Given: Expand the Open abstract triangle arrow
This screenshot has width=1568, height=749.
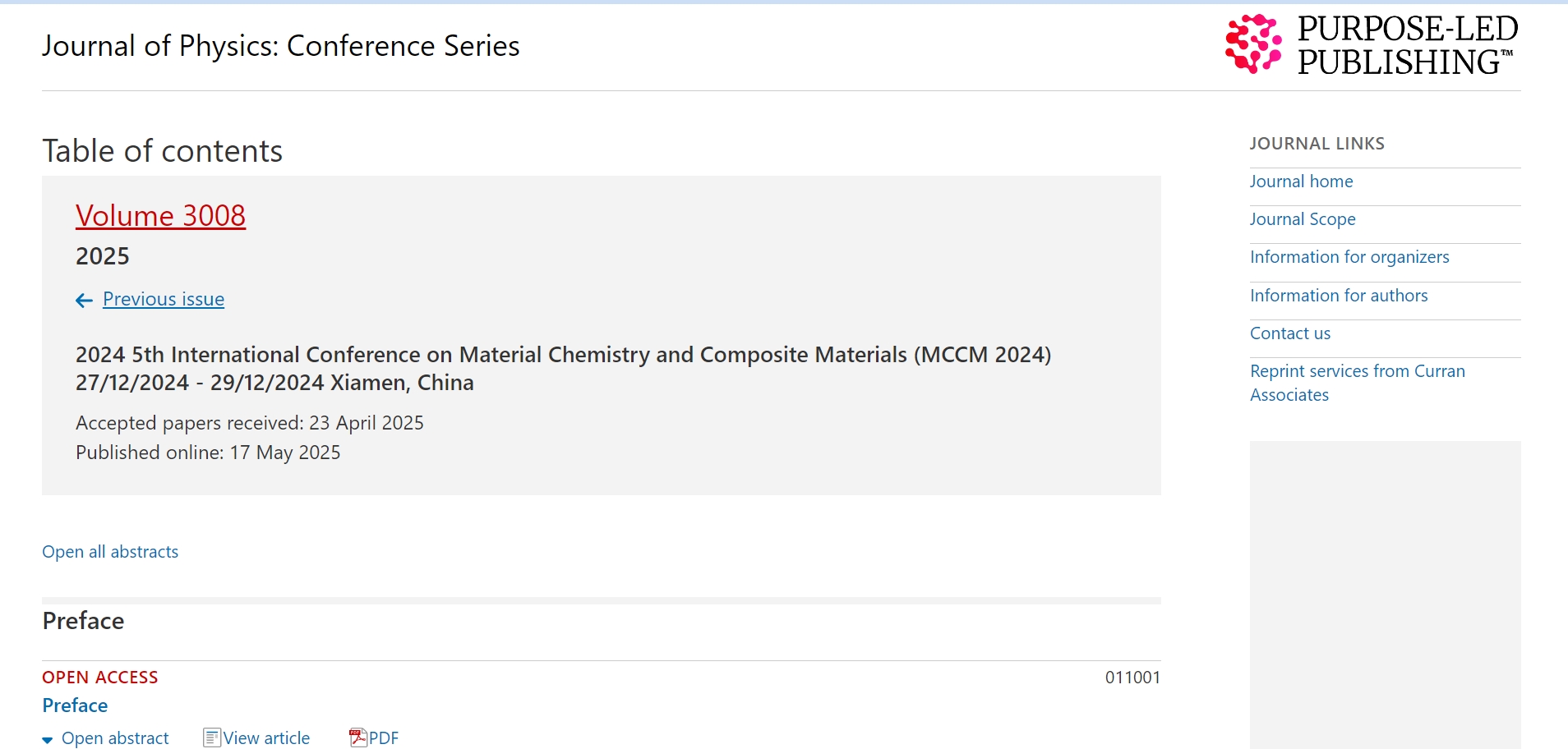Looking at the screenshot, I should [48, 740].
